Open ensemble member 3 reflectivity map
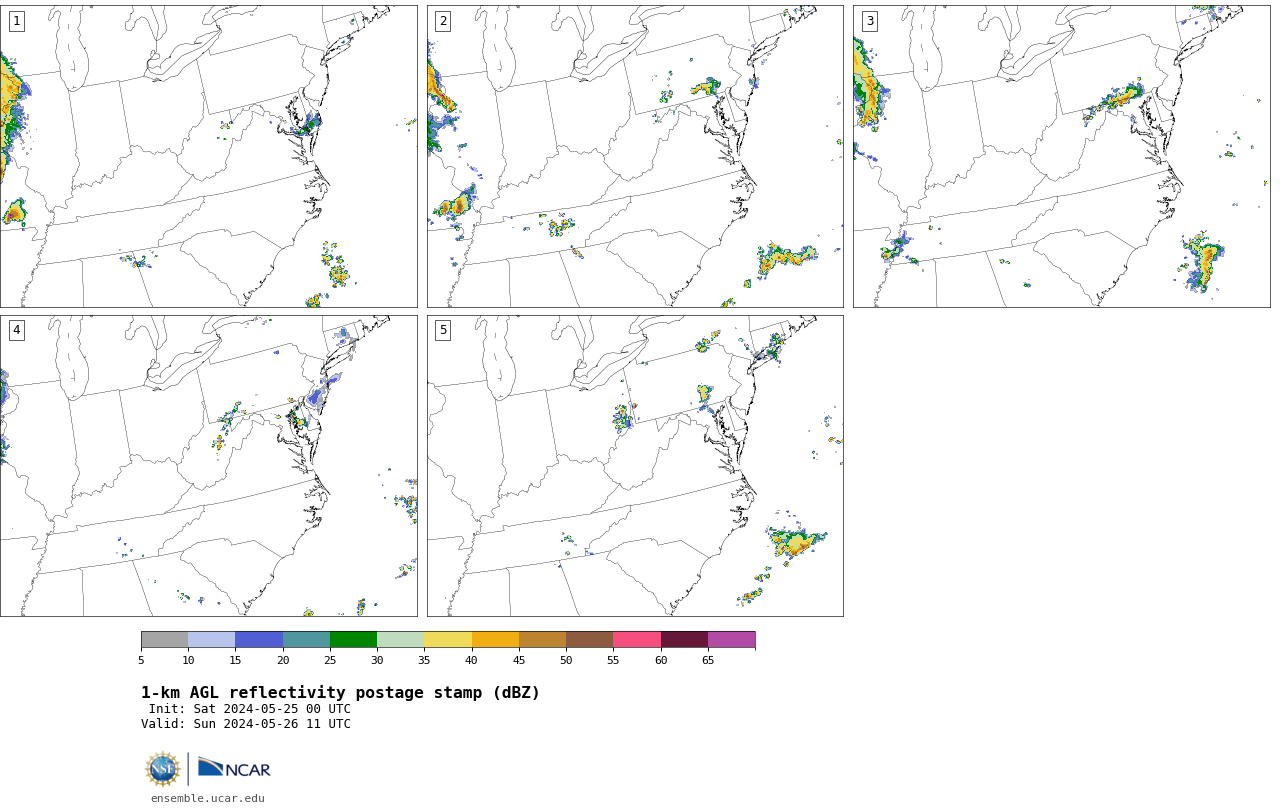This screenshot has width=1280, height=809. [1061, 156]
